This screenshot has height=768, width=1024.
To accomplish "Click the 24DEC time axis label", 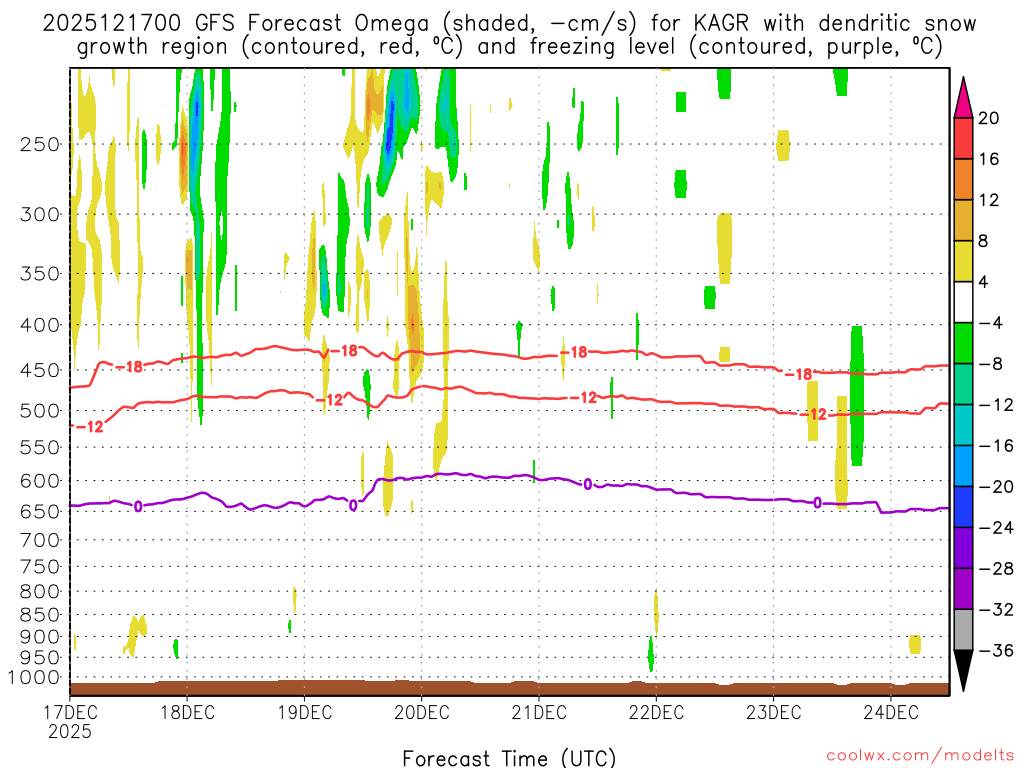I will pyautogui.click(x=891, y=712).
